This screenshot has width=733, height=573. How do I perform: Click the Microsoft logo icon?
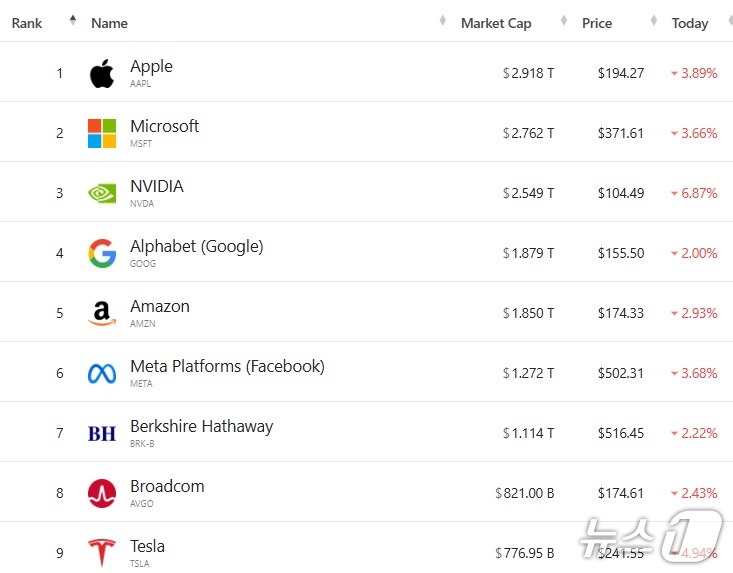click(x=102, y=133)
